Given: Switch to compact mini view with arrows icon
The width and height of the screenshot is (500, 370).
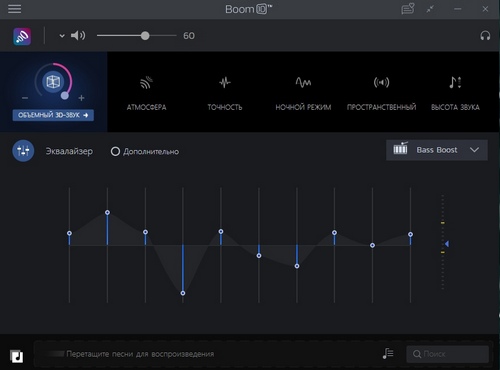Looking at the screenshot, I should coord(430,9).
